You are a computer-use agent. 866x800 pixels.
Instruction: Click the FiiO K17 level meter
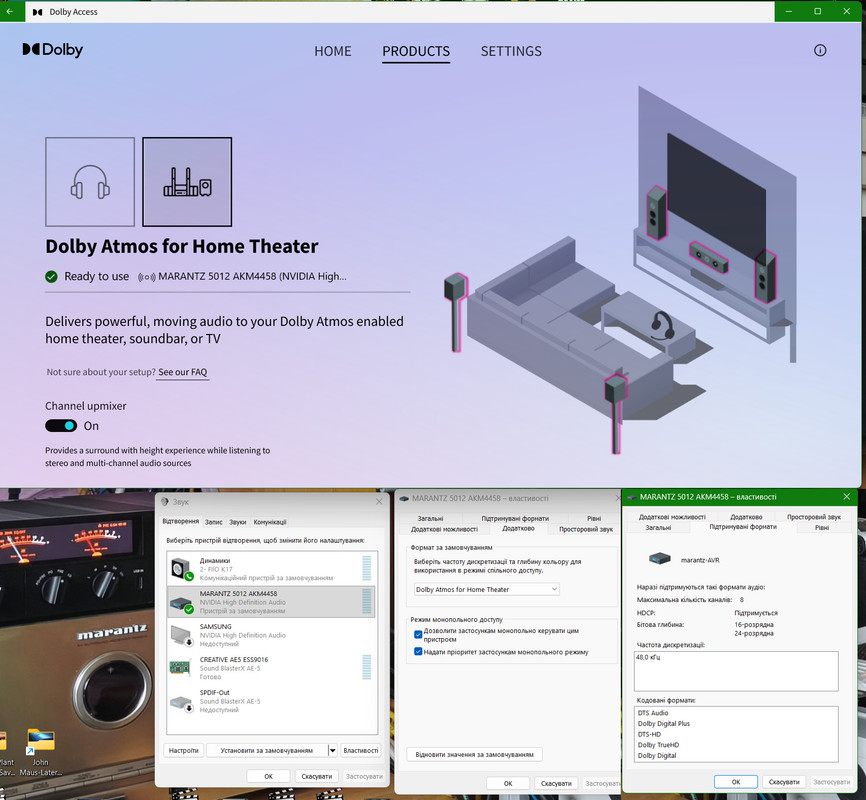tap(367, 569)
